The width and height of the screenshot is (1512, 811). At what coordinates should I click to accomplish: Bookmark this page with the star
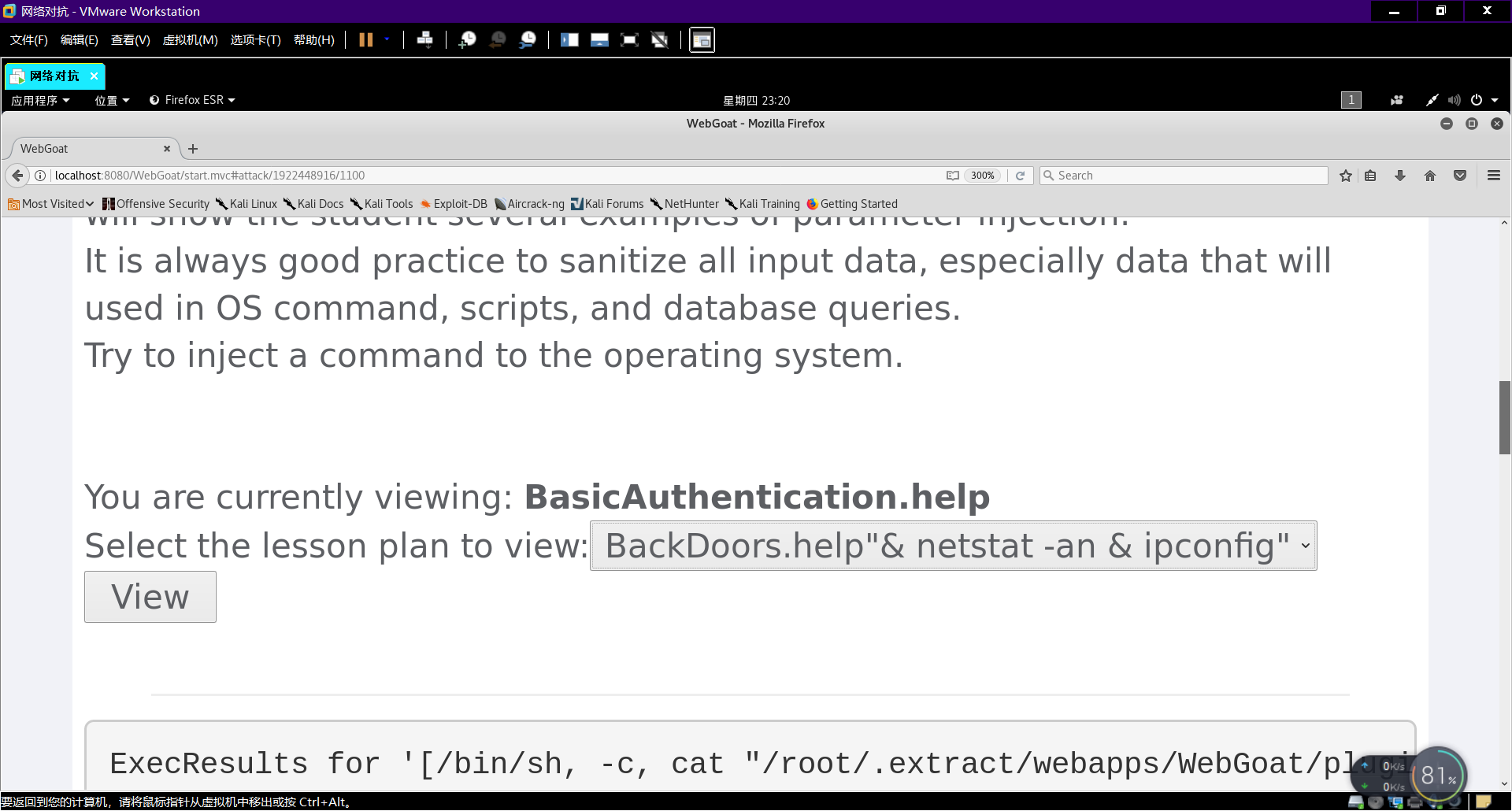pos(1346,176)
